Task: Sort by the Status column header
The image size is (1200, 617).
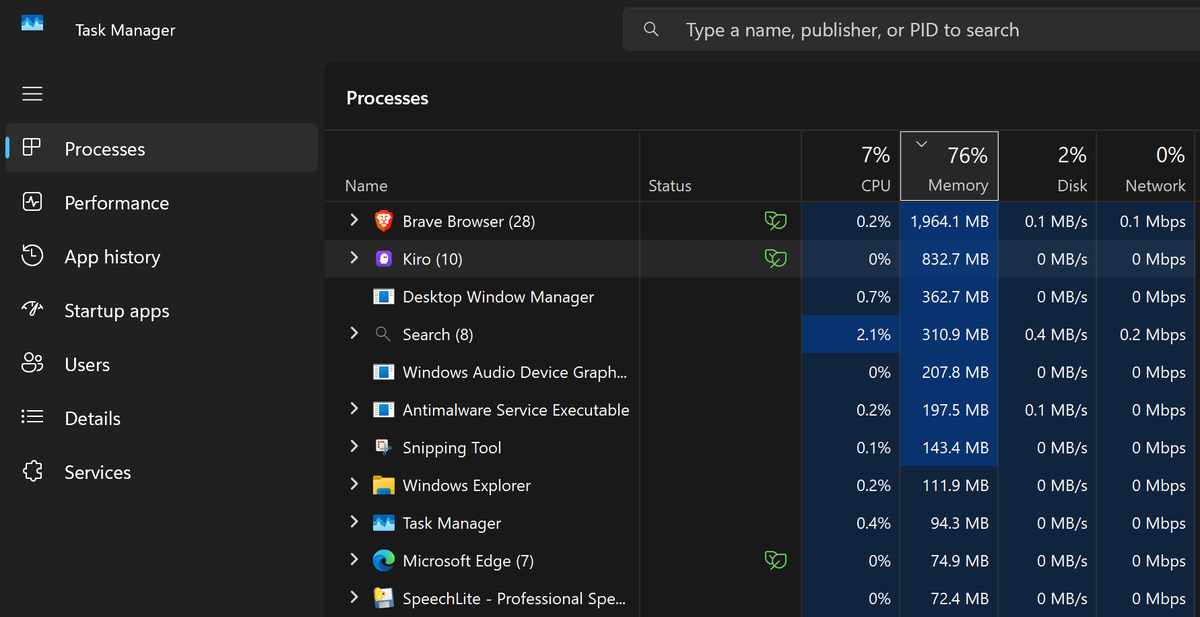Action: (x=720, y=166)
